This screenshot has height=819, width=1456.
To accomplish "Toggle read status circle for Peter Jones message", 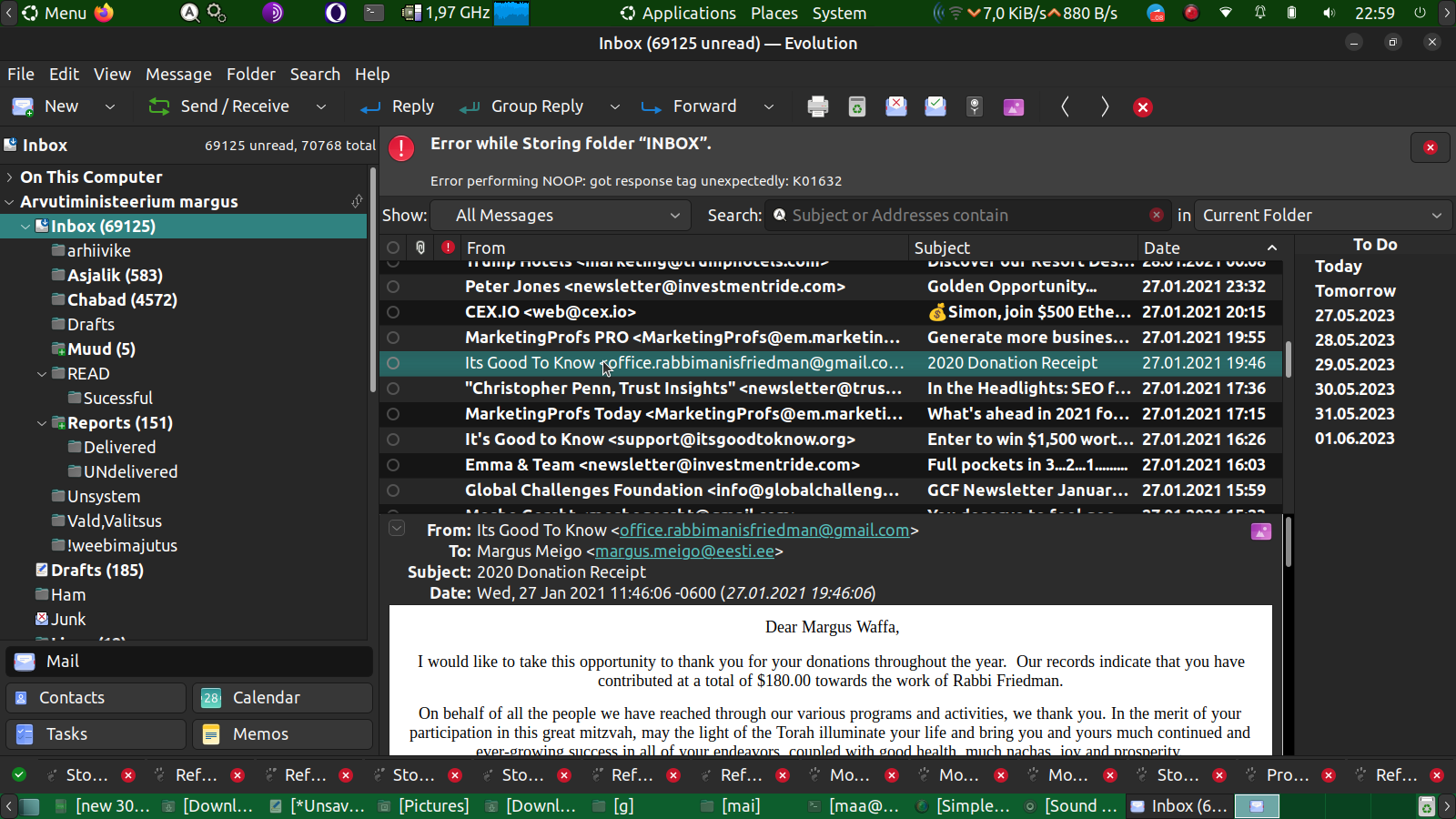I will (x=393, y=287).
